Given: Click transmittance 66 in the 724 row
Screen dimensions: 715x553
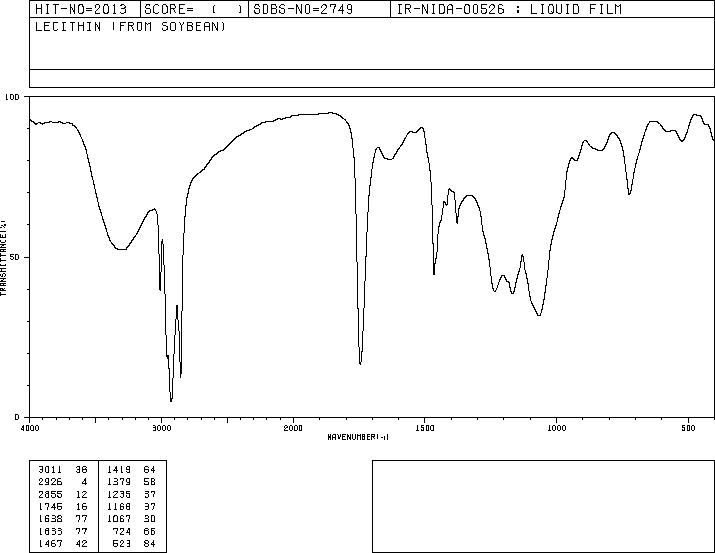Looking at the screenshot, I should (x=150, y=531).
